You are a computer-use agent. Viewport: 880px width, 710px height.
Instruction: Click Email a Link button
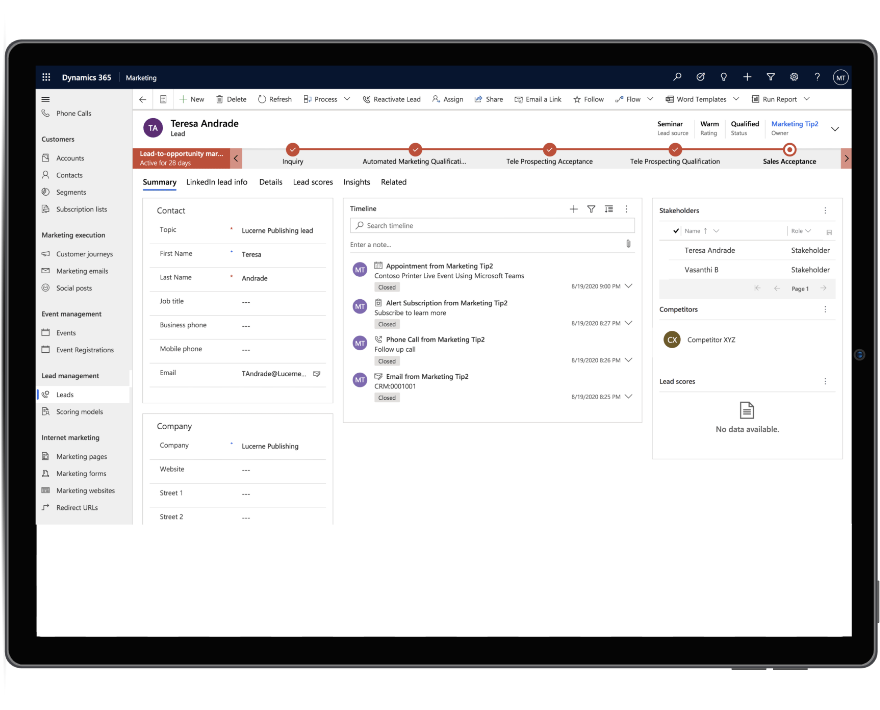pyautogui.click(x=538, y=99)
